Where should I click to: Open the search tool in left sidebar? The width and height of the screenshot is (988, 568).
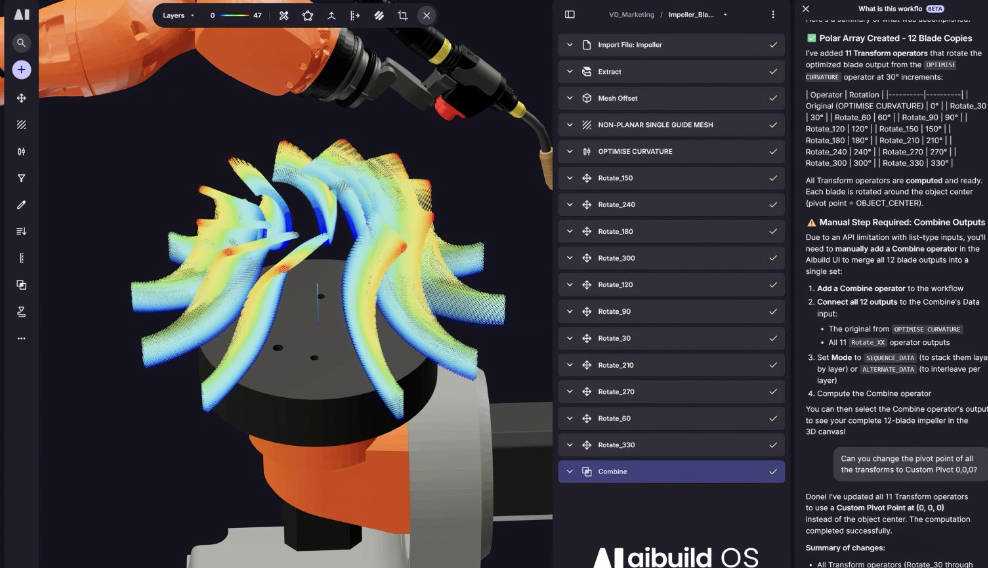pos(21,43)
